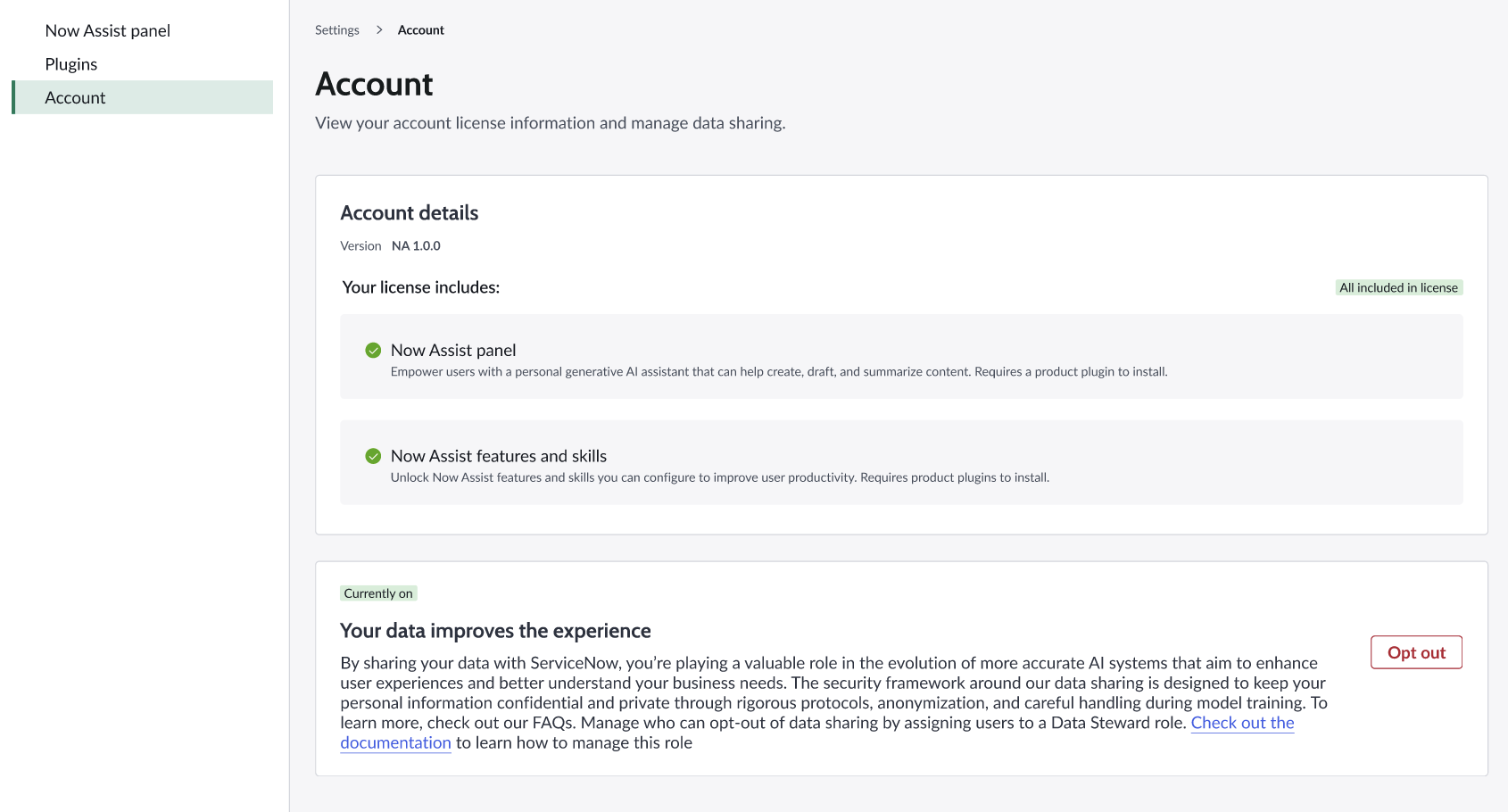Click the 'Currently on' status badge

378,593
